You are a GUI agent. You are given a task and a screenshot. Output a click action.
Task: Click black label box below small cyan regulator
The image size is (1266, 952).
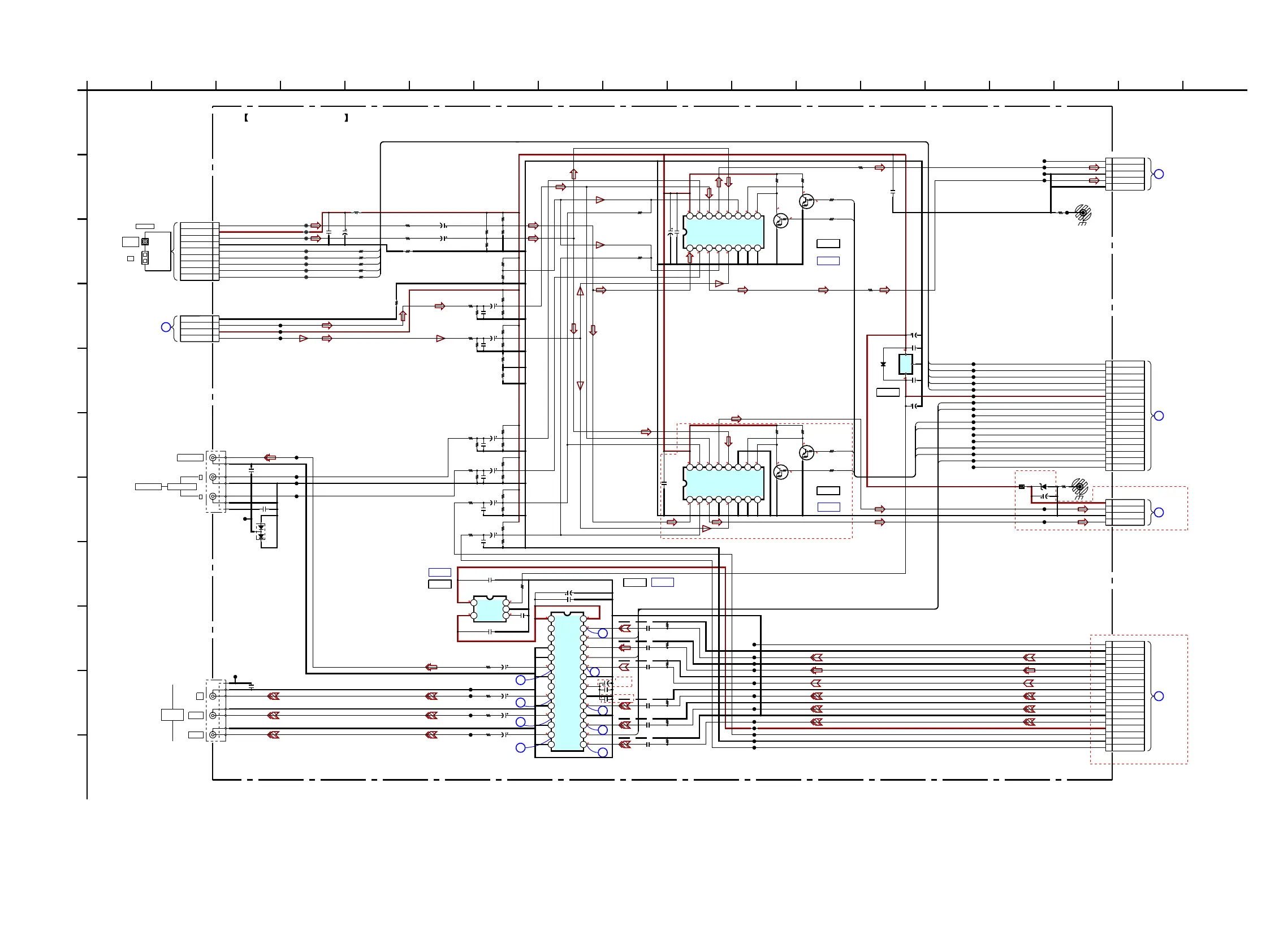(888, 392)
